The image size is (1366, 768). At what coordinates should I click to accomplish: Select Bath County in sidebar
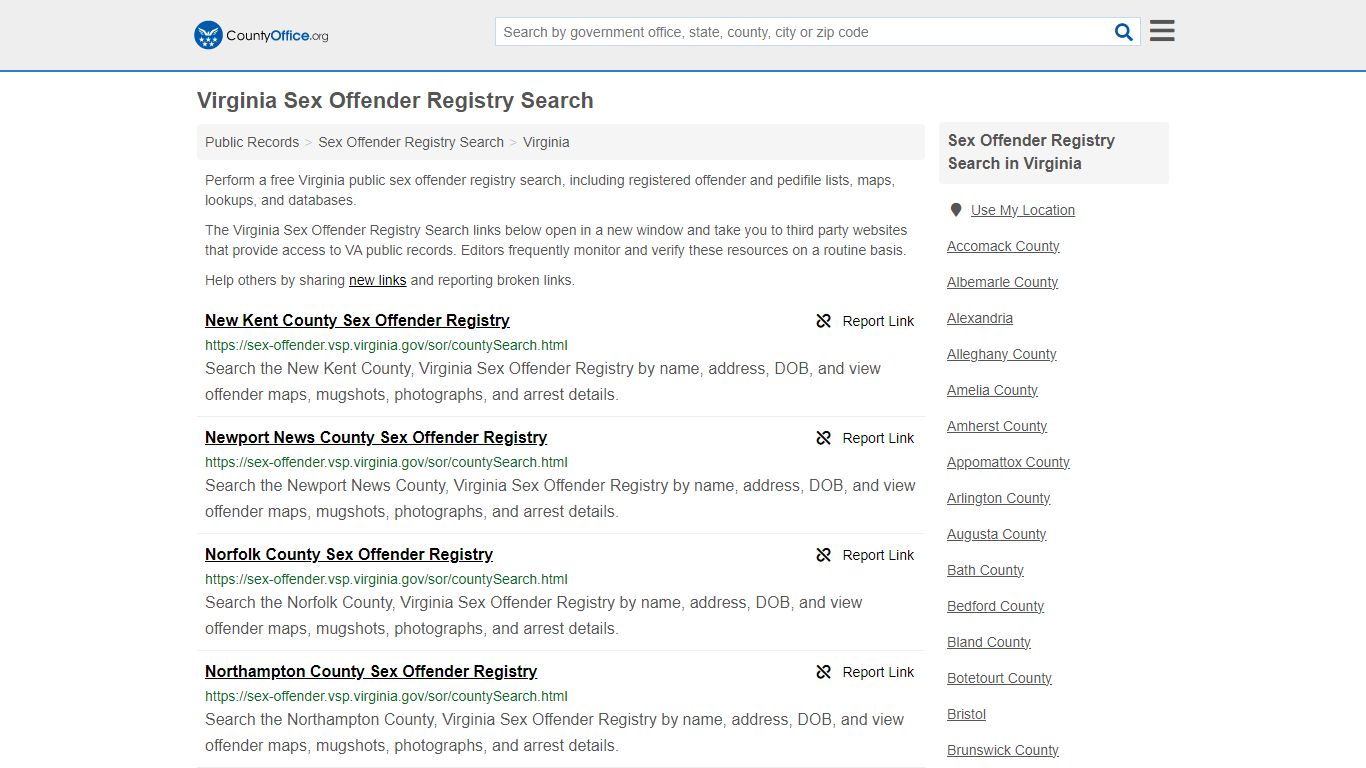click(985, 570)
